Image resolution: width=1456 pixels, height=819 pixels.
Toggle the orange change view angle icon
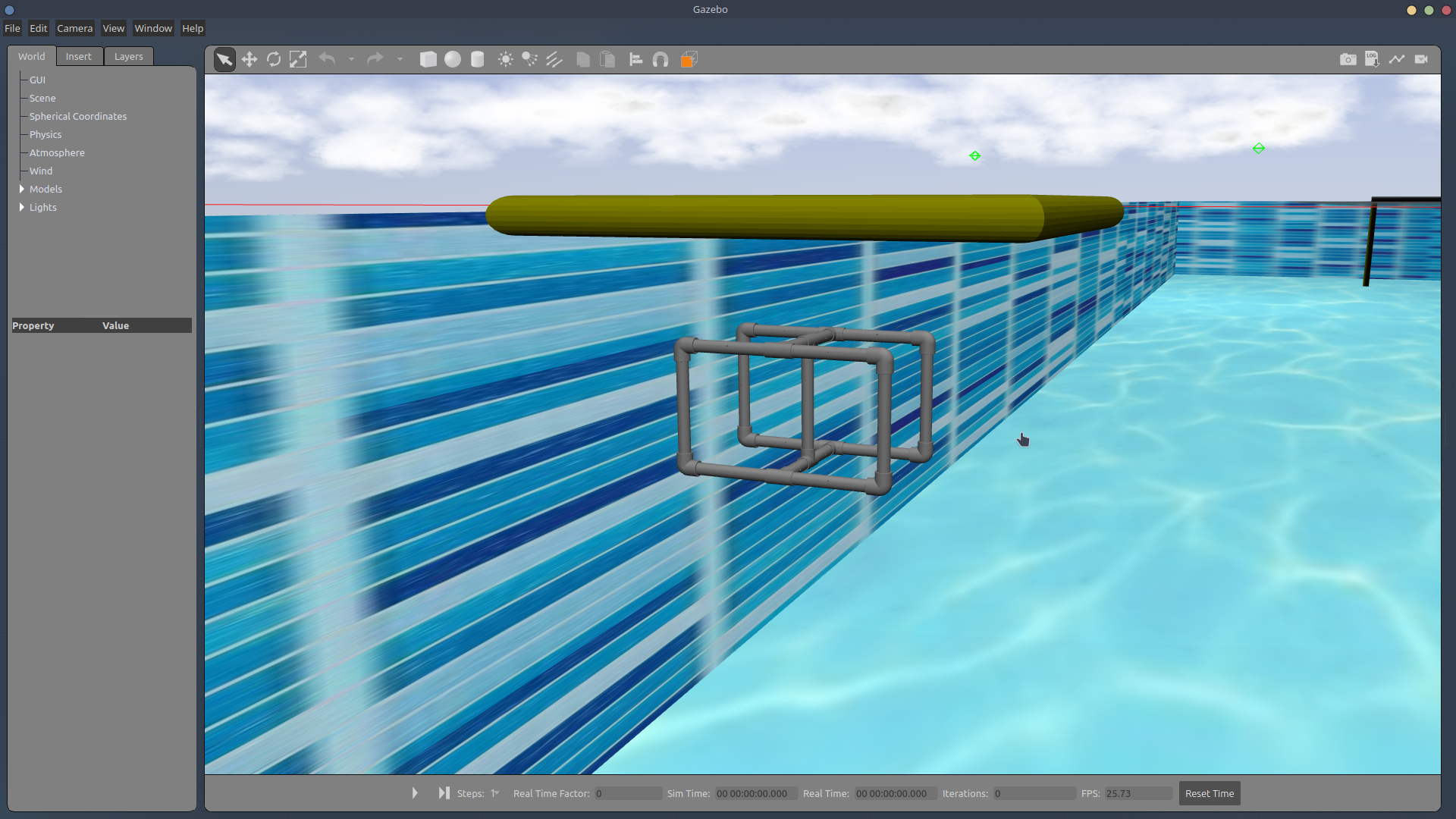pos(689,59)
